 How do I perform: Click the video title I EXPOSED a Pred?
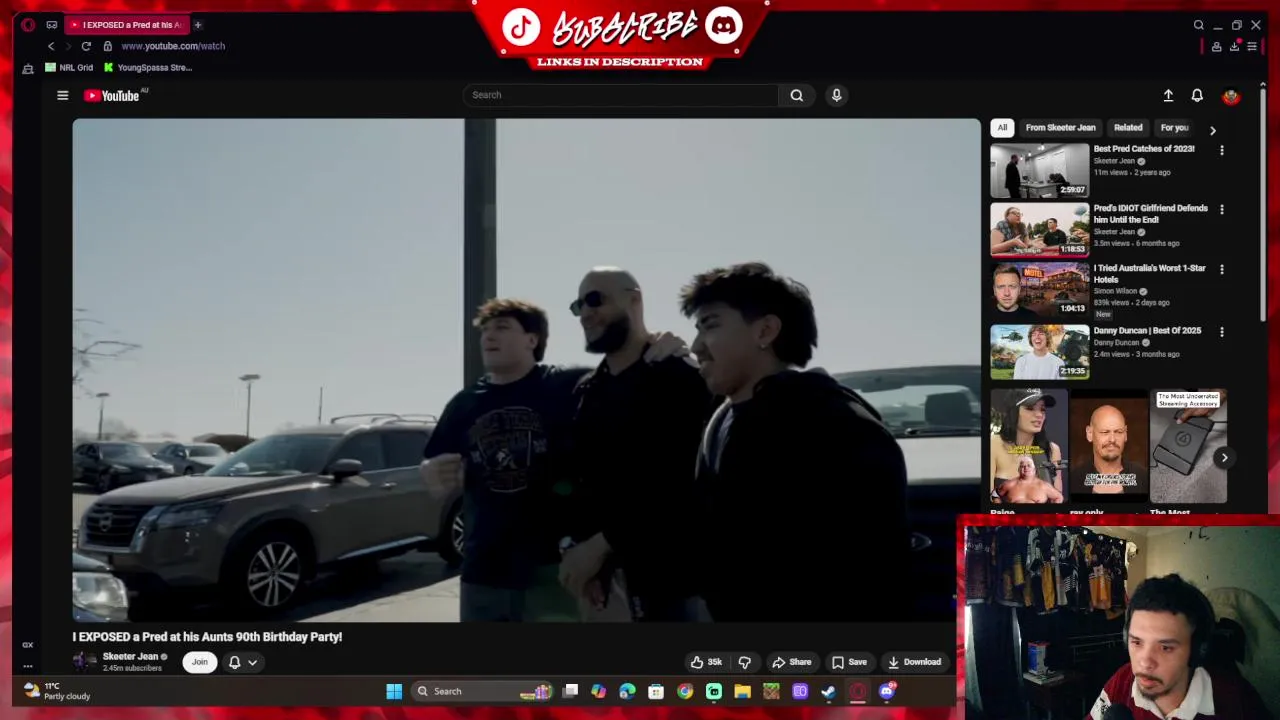(207, 637)
